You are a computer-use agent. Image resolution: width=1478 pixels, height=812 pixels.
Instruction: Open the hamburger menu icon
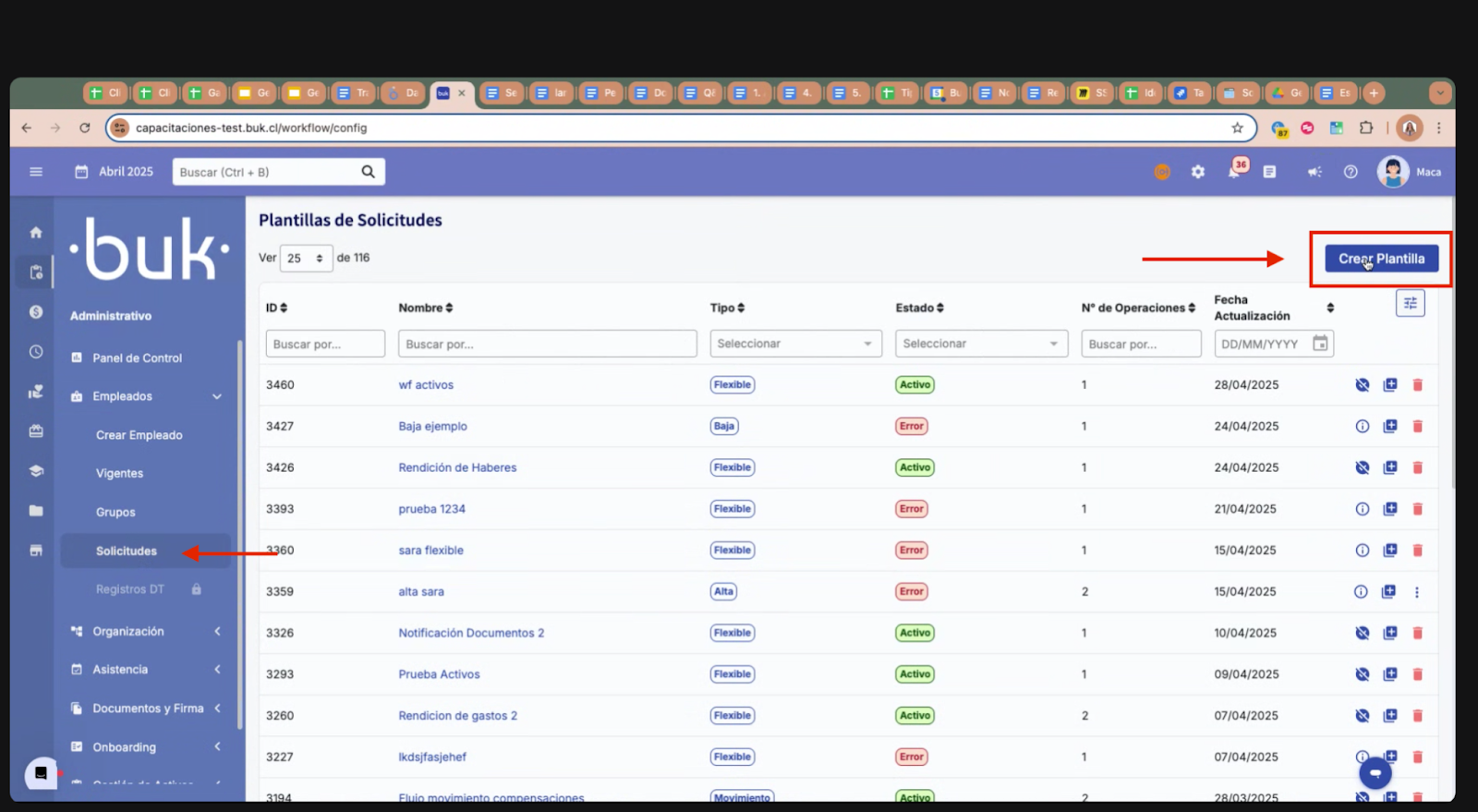[x=36, y=172]
